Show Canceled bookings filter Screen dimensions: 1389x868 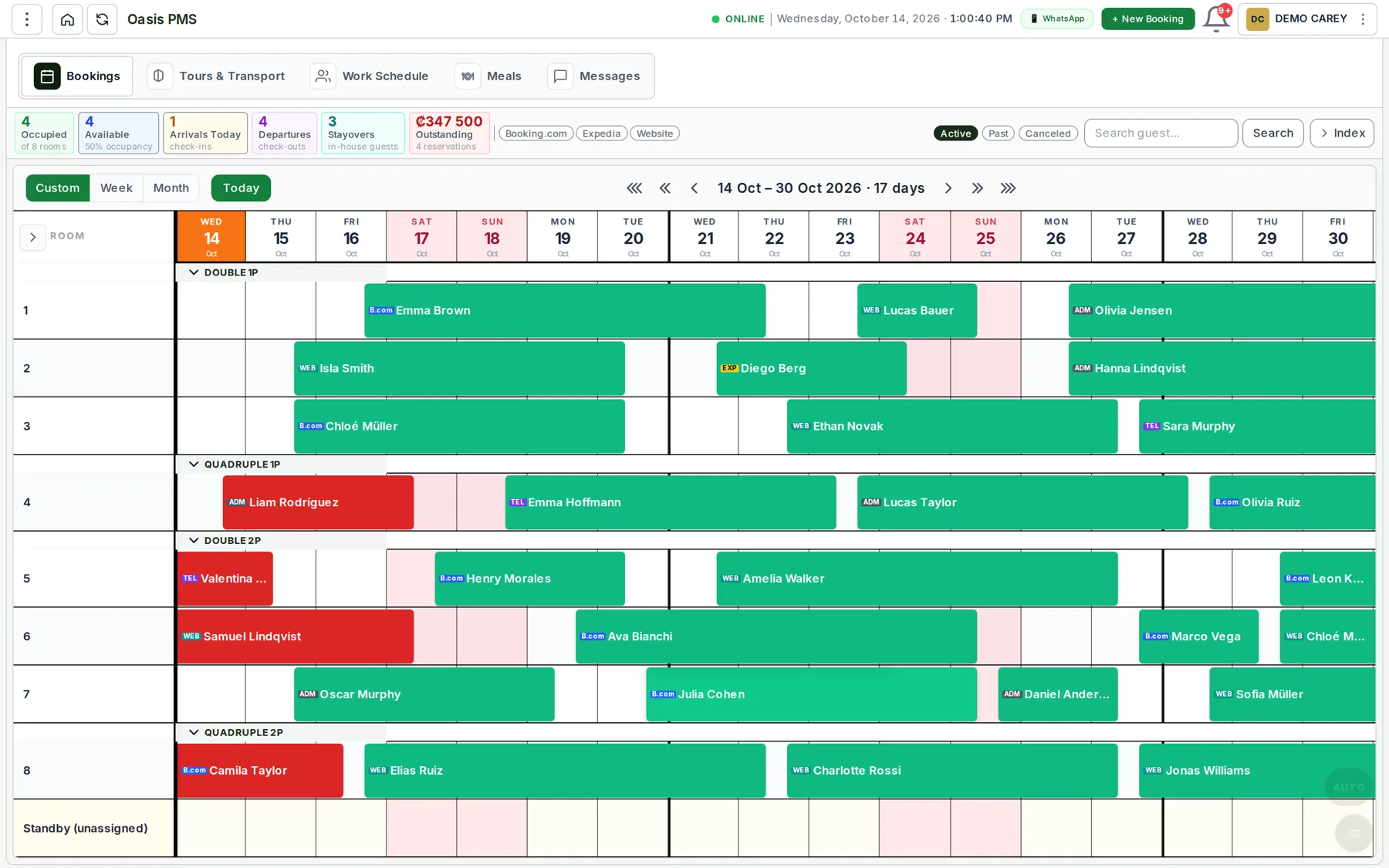tap(1048, 133)
